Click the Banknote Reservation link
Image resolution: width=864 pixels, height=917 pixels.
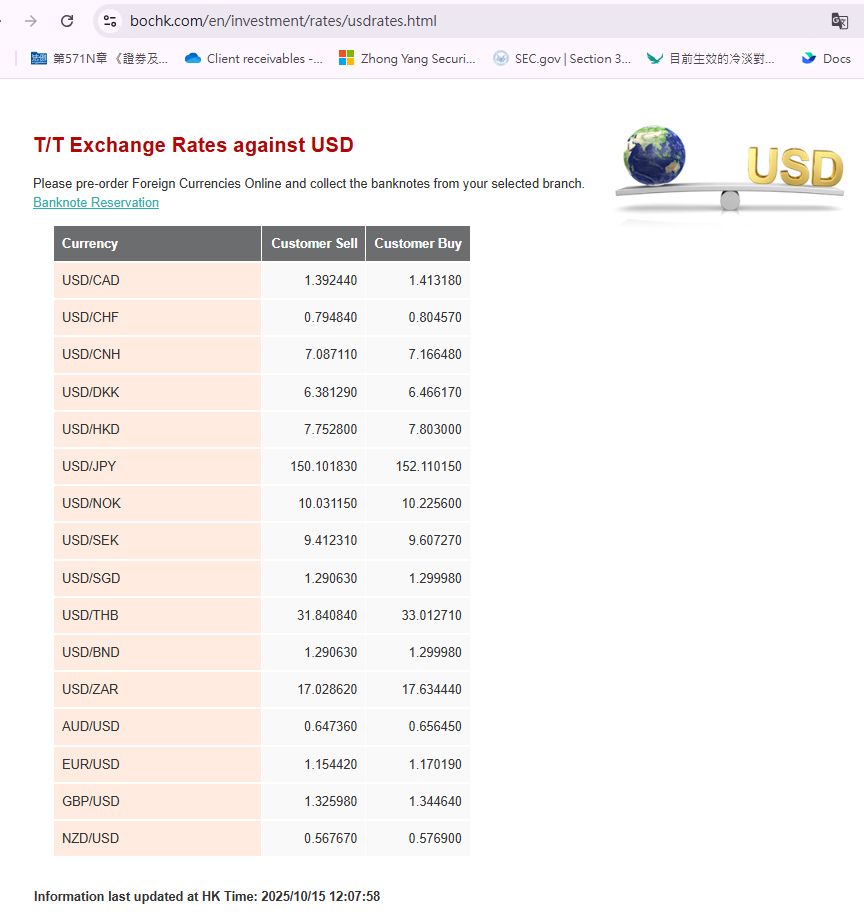[x=96, y=203]
